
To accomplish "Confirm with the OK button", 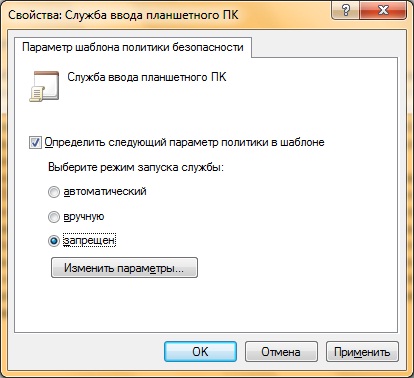I will pyautogui.click(x=200, y=352).
